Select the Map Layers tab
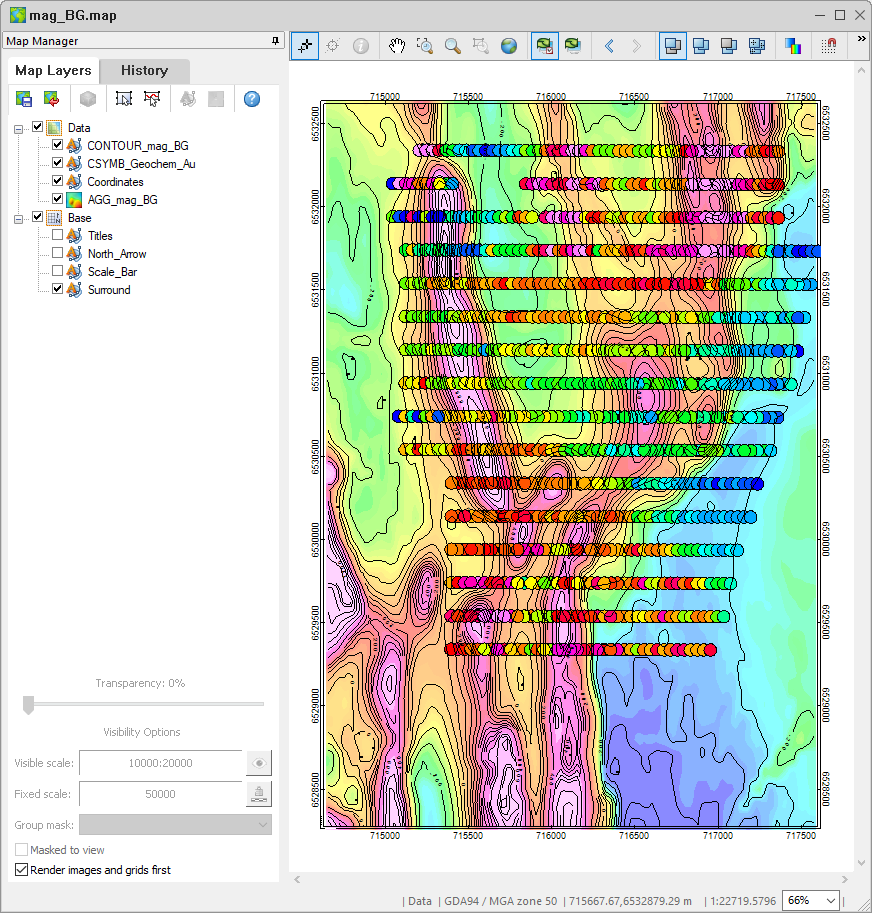Image resolution: width=872 pixels, height=913 pixels. coord(53,71)
